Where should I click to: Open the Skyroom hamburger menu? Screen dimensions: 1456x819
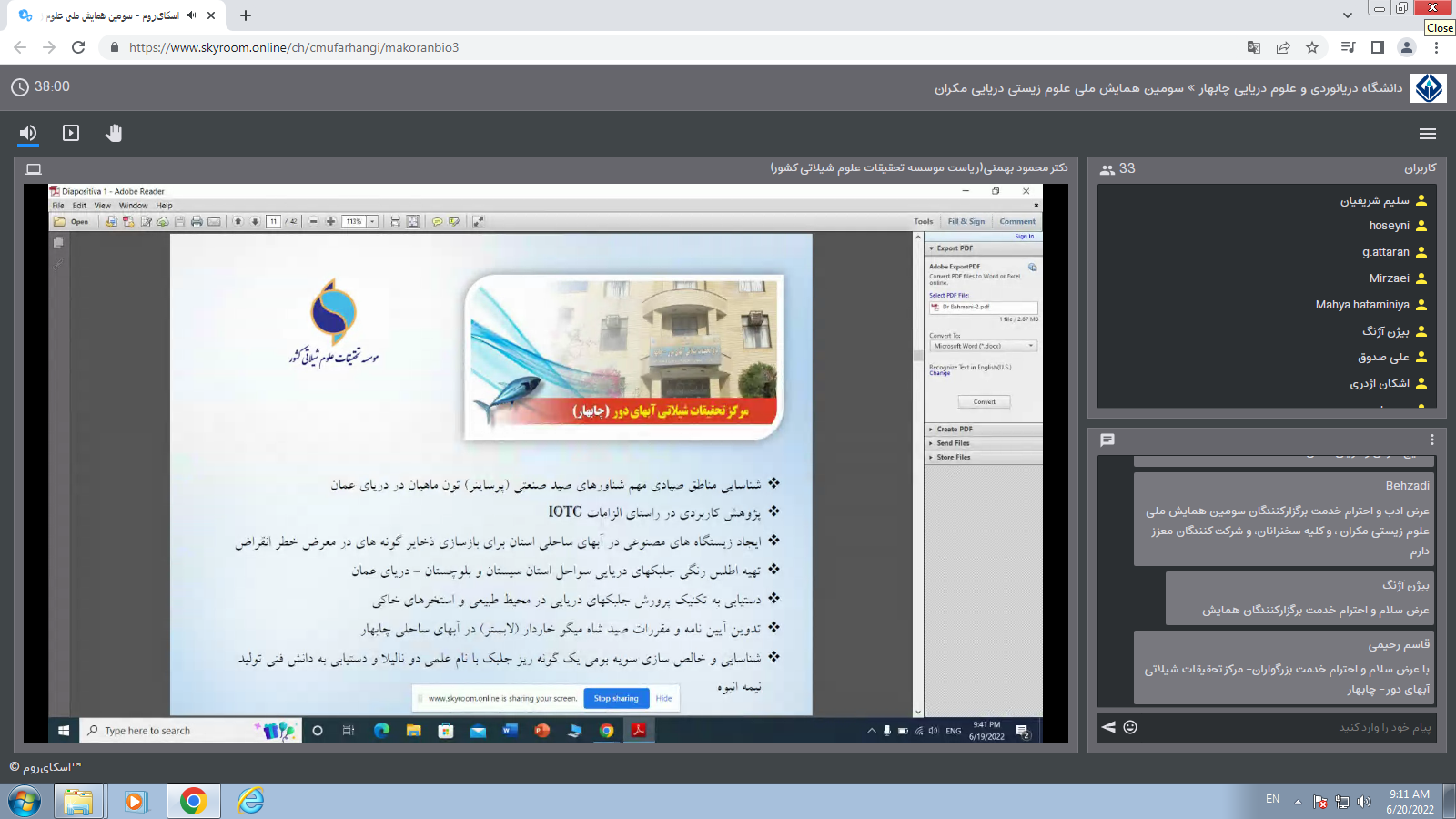point(1427,134)
